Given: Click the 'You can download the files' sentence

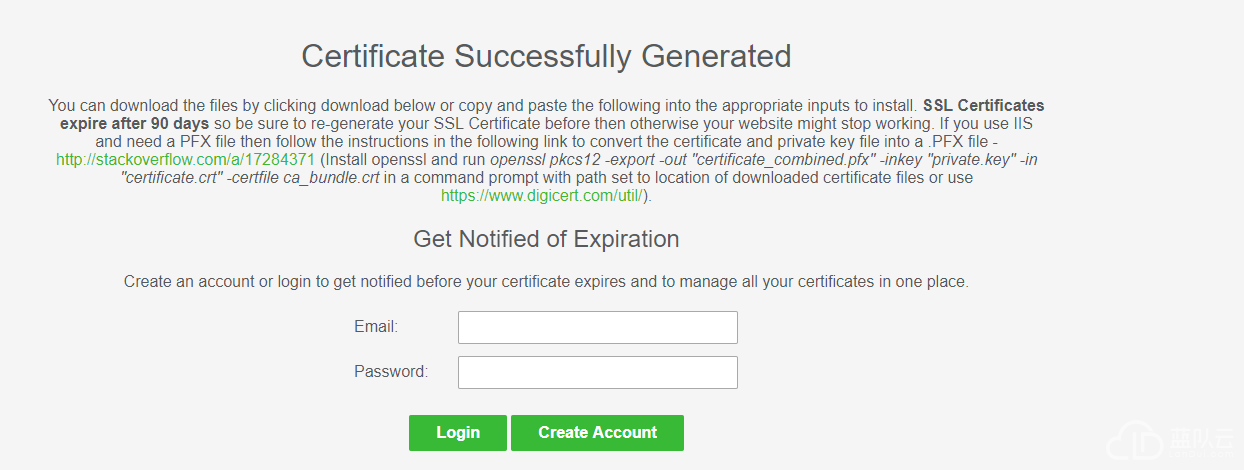Looking at the screenshot, I should point(483,105).
